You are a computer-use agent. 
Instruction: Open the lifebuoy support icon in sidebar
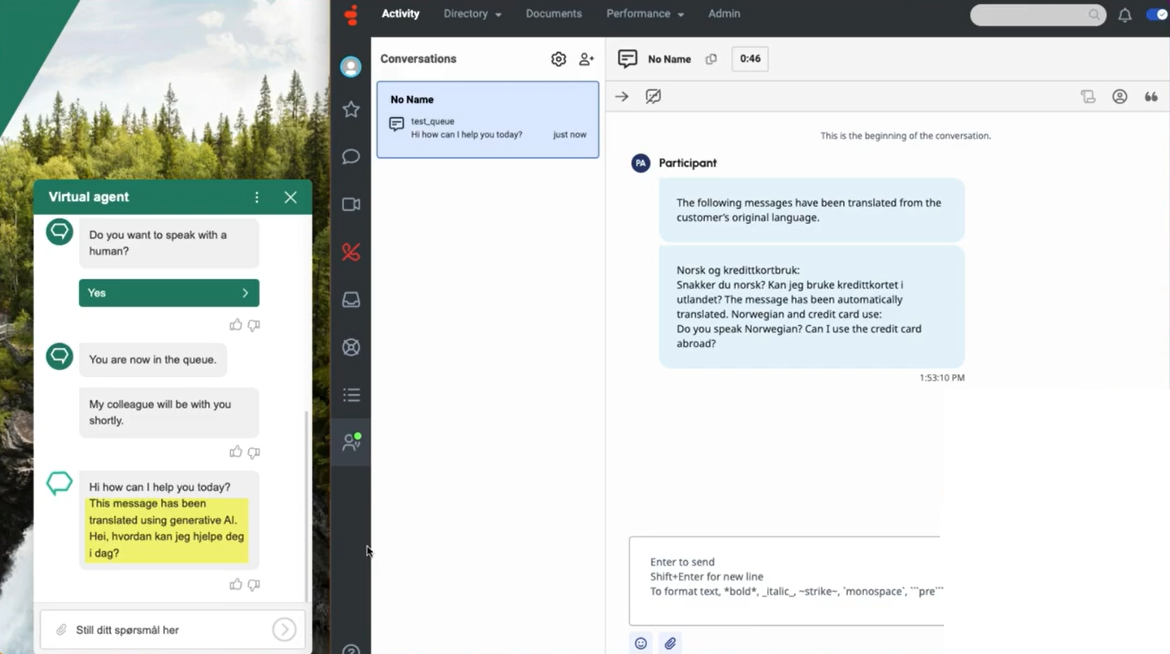coord(351,347)
